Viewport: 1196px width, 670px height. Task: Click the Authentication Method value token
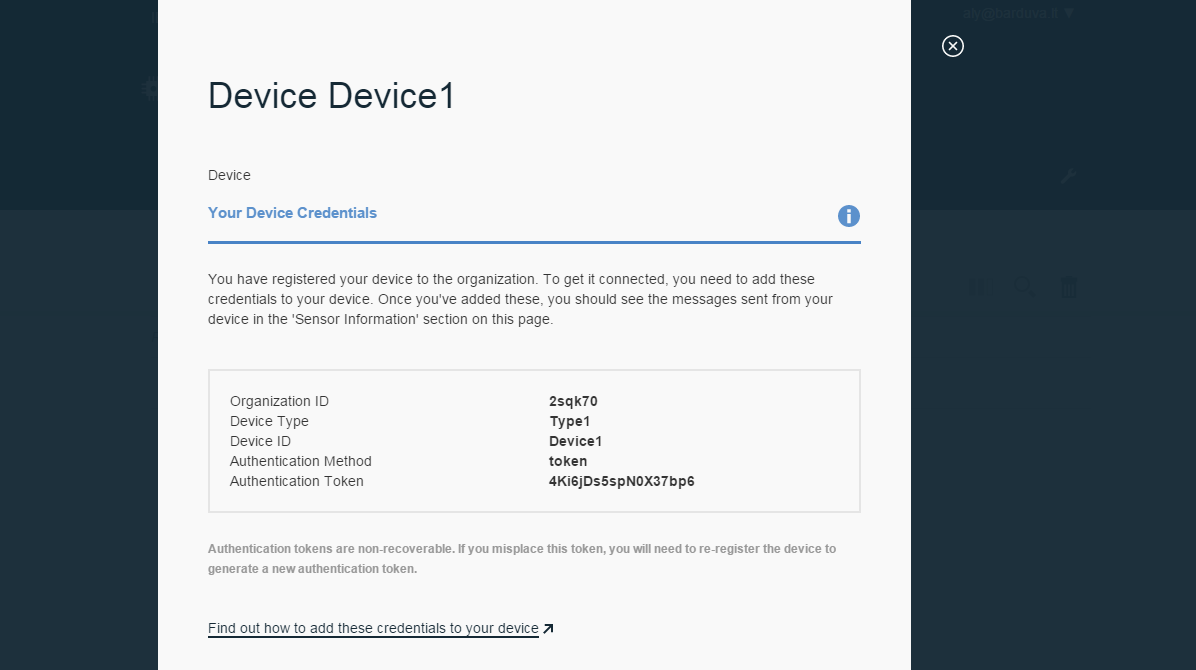click(567, 461)
